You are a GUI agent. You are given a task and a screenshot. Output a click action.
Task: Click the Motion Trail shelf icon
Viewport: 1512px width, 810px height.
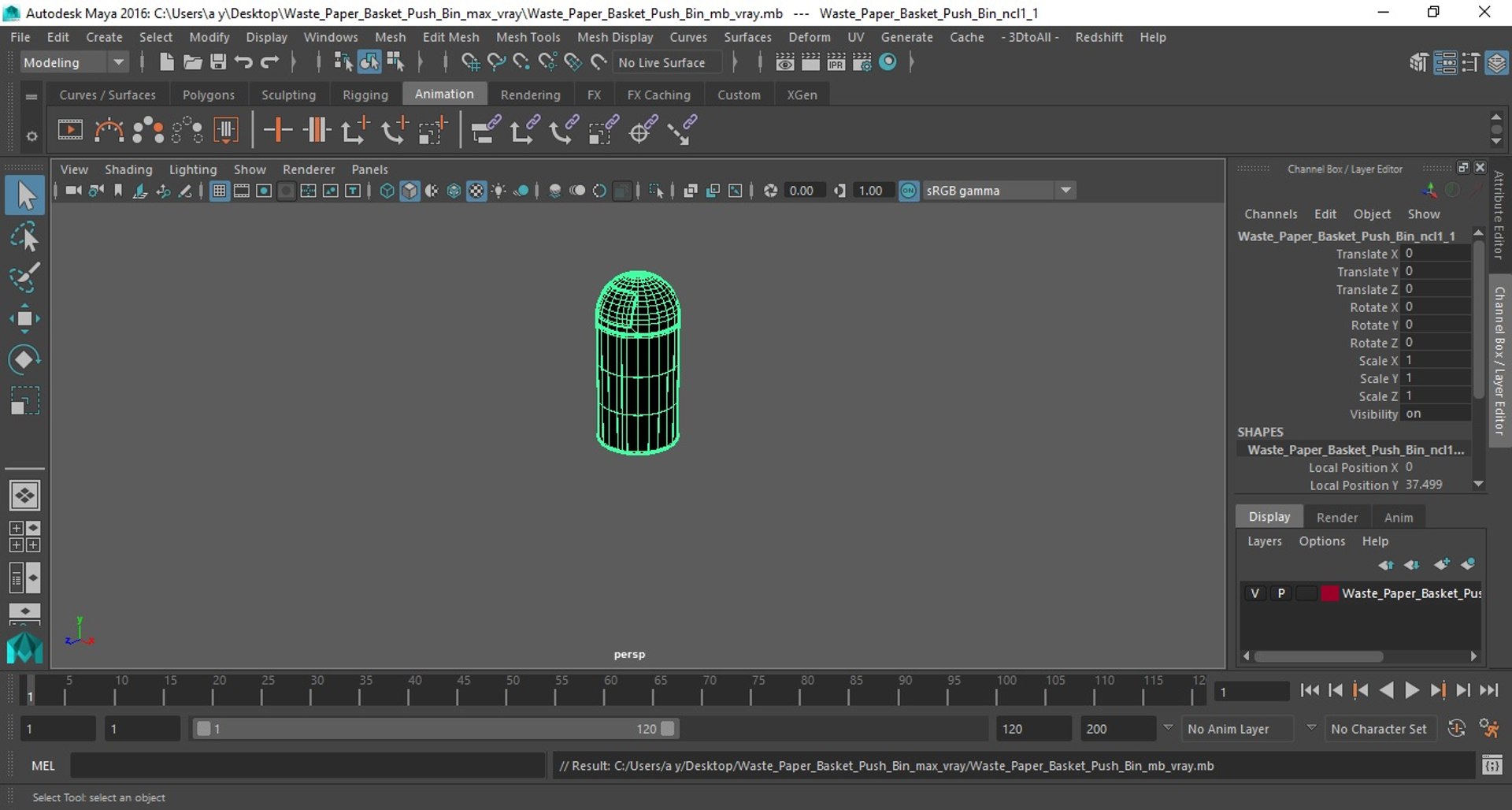tap(109, 130)
